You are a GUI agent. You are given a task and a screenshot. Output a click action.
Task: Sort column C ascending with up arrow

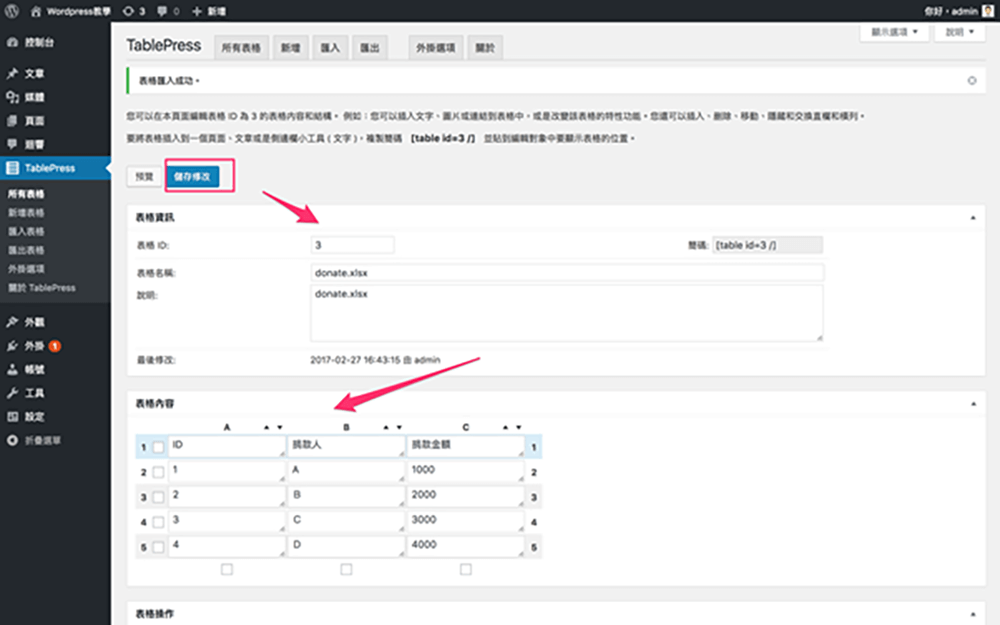(x=505, y=427)
